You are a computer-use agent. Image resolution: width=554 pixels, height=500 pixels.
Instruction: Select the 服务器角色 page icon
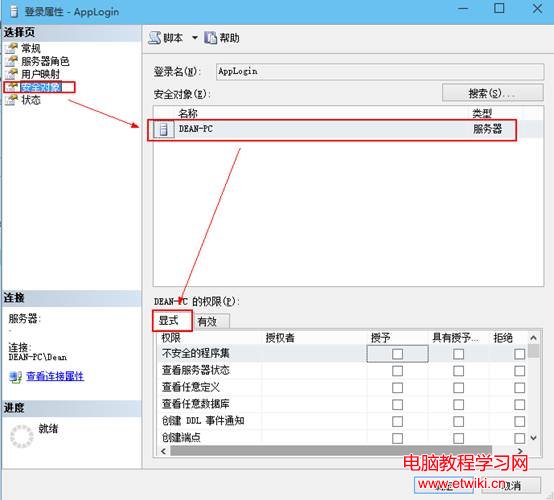[12, 61]
